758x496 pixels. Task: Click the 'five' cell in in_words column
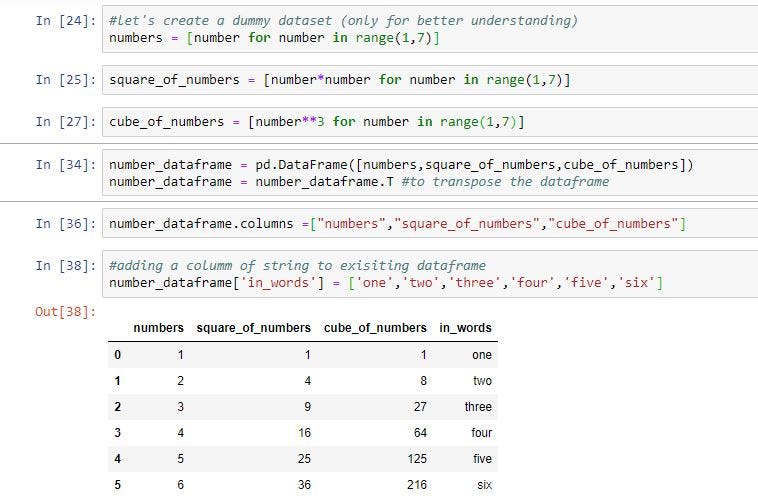click(482, 459)
